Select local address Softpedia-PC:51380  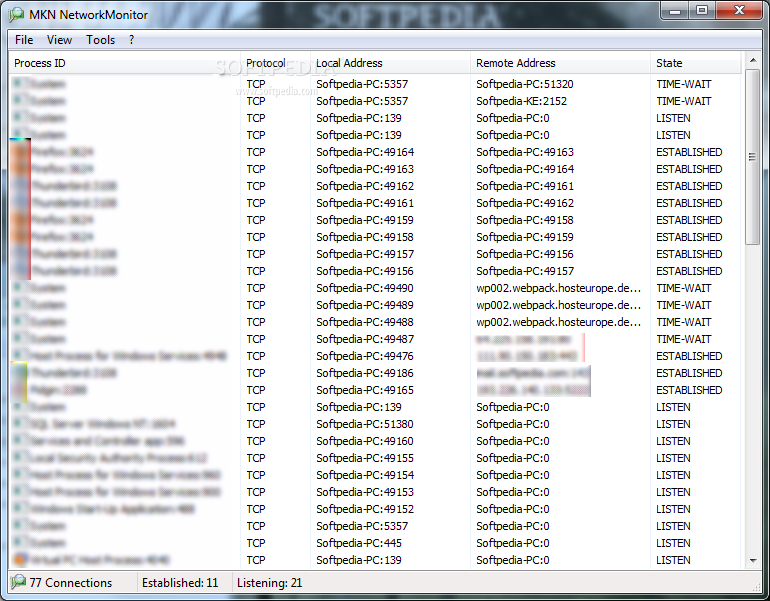365,424
